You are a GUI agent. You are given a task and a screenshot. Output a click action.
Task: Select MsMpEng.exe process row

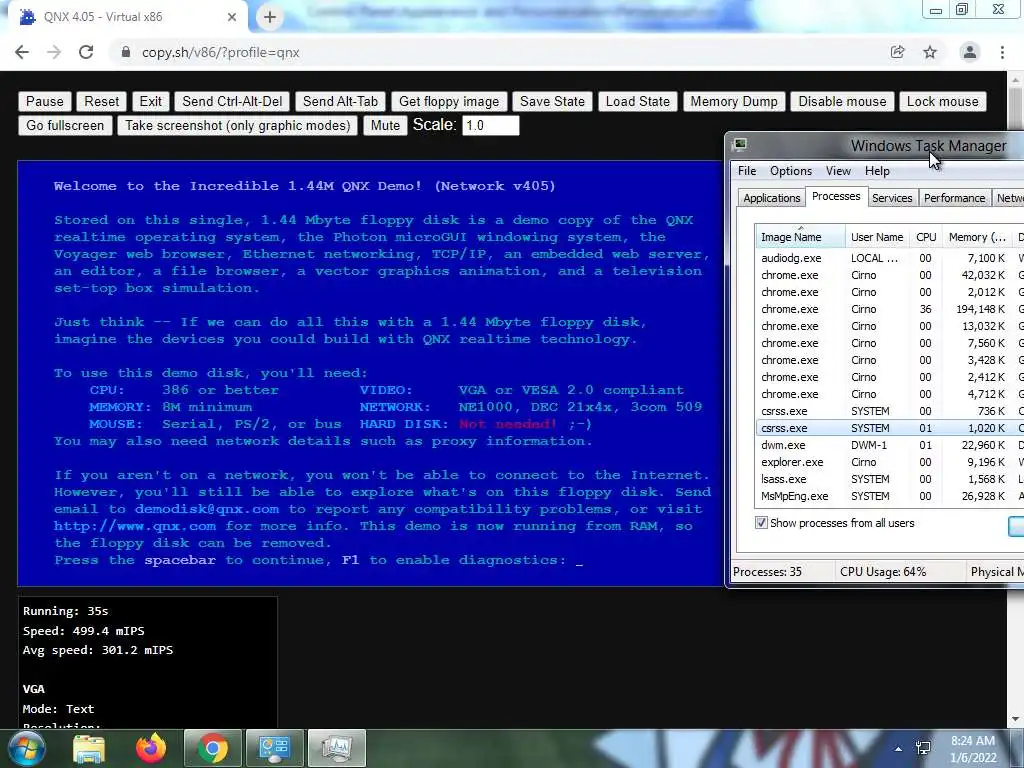pos(889,496)
